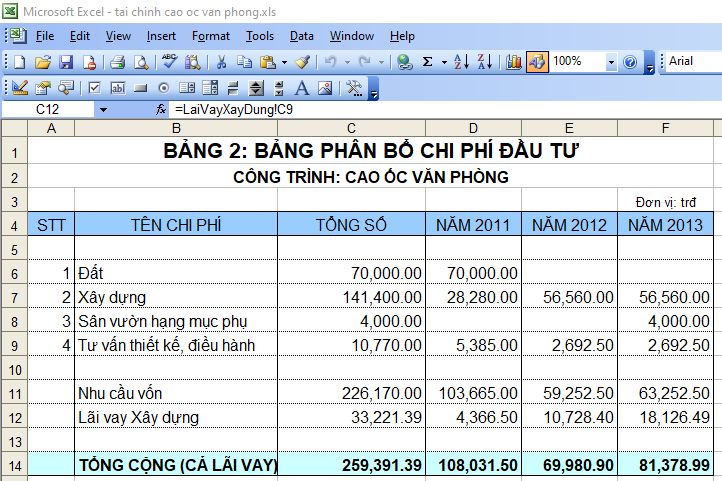722x481 pixels.
Task: Click the Save icon in the toolbar
Action: click(65, 62)
